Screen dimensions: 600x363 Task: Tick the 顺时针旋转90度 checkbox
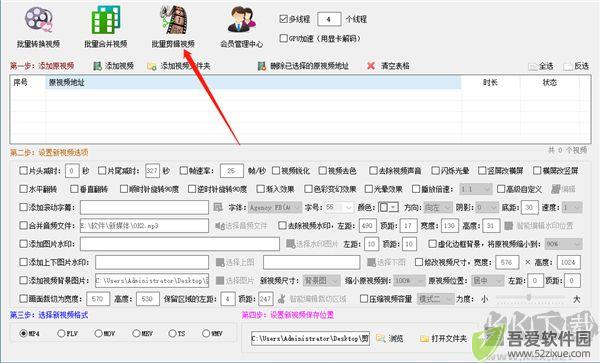point(124,189)
